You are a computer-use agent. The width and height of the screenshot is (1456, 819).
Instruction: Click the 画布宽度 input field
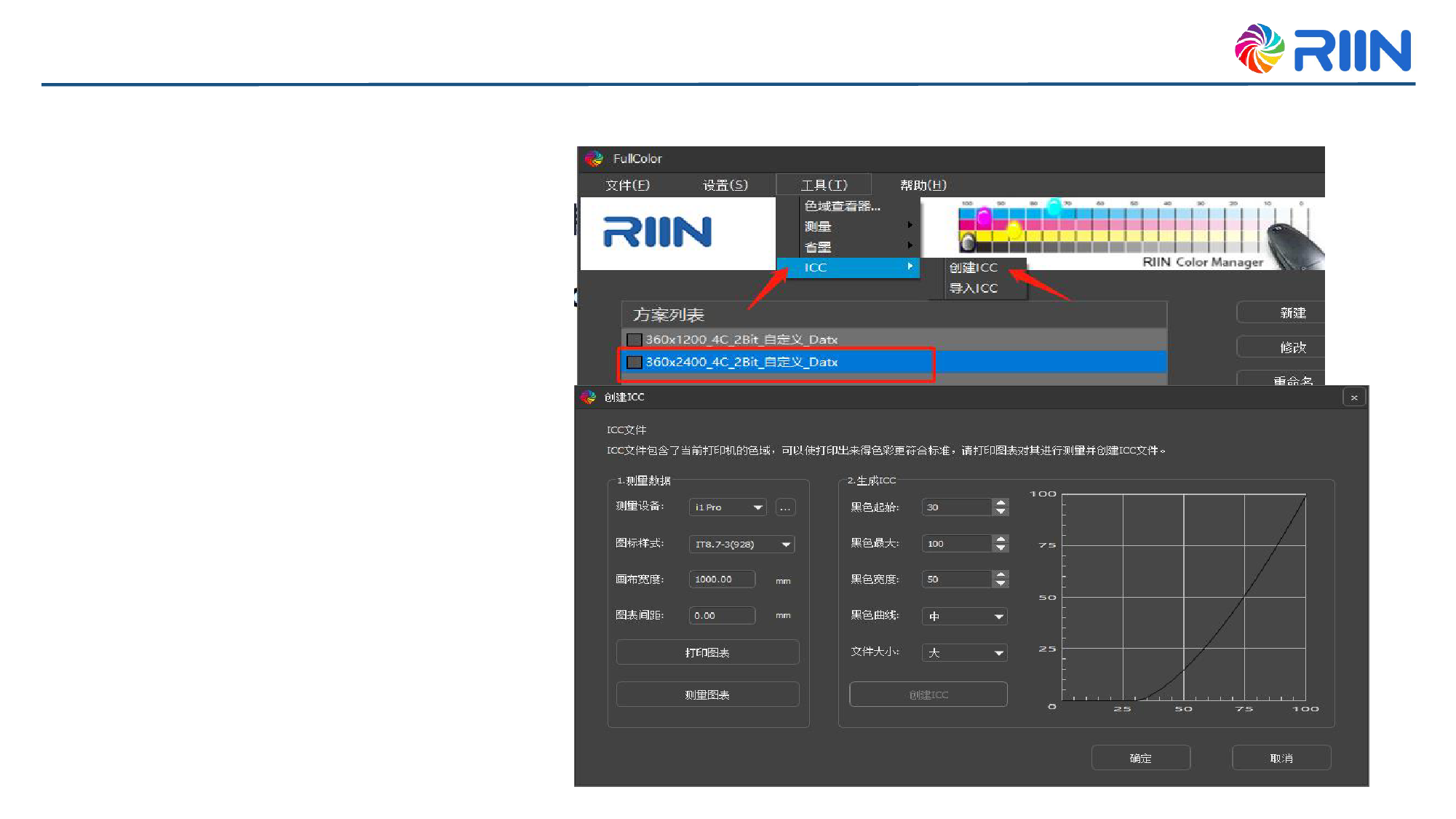[x=722, y=579]
